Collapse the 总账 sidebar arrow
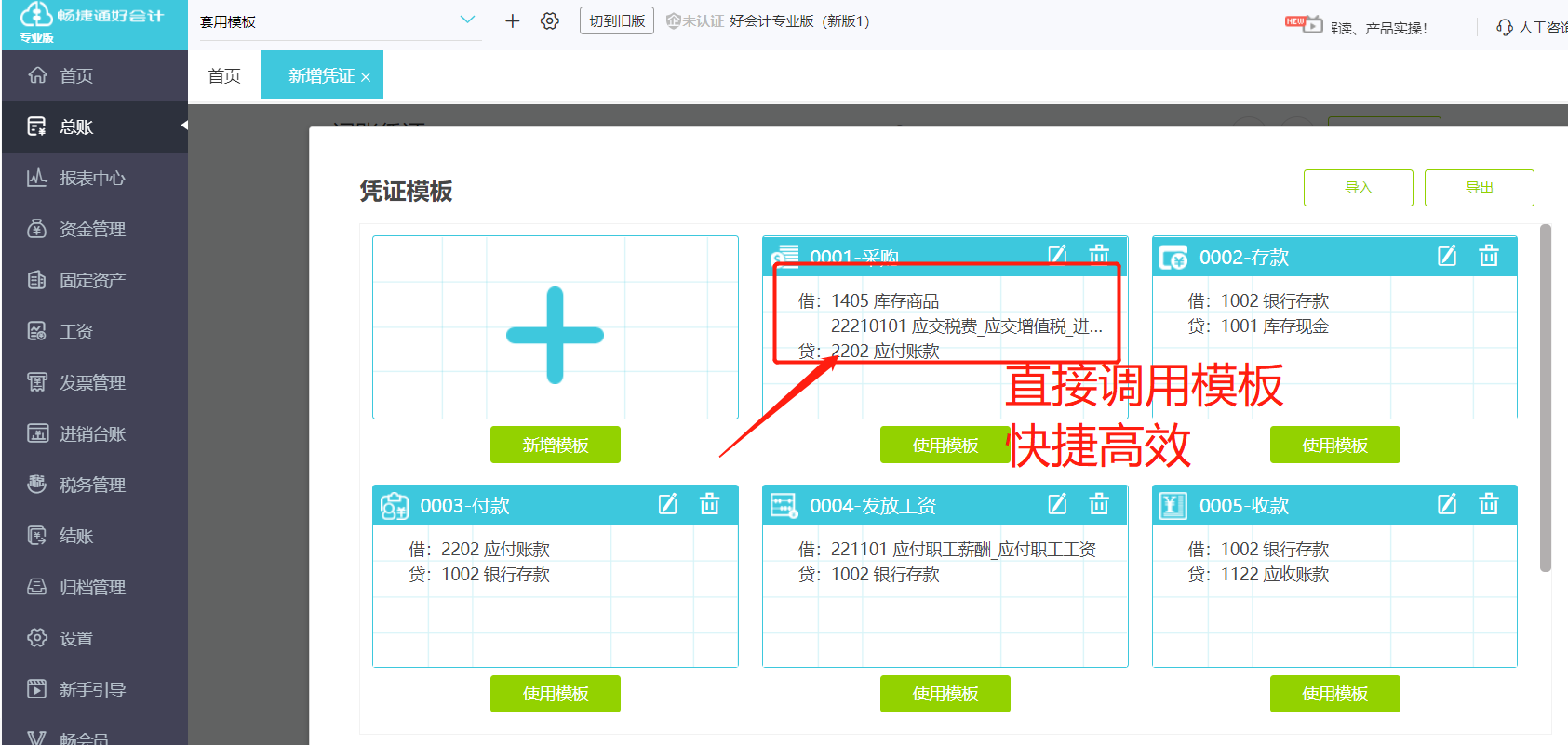 coord(184,126)
